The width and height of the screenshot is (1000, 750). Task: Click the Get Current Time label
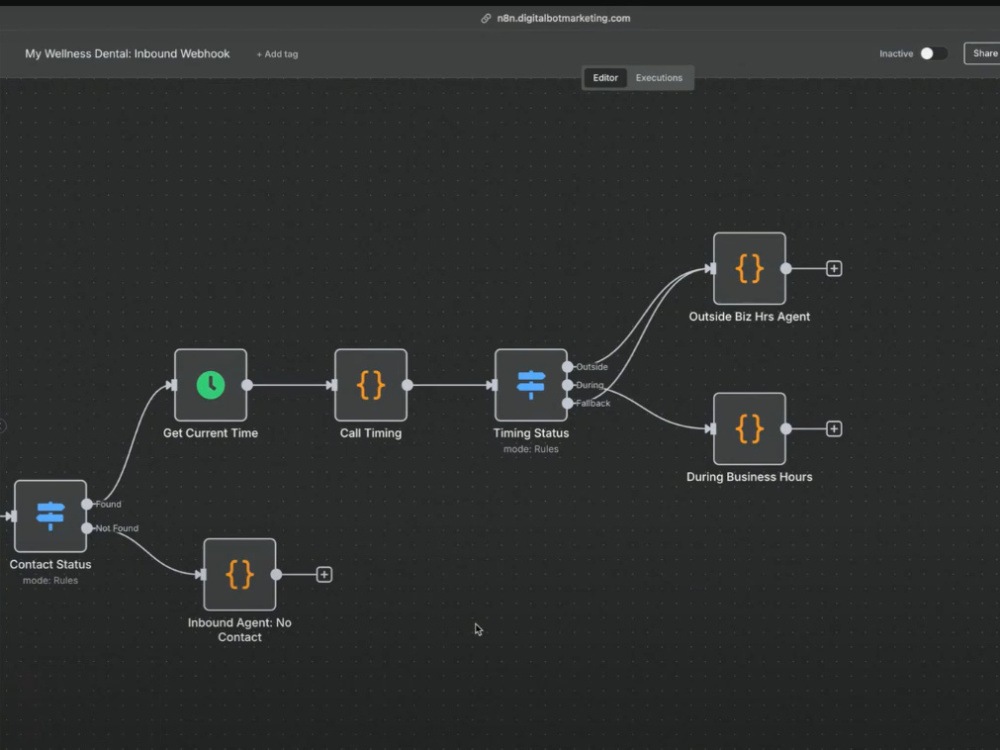(210, 433)
